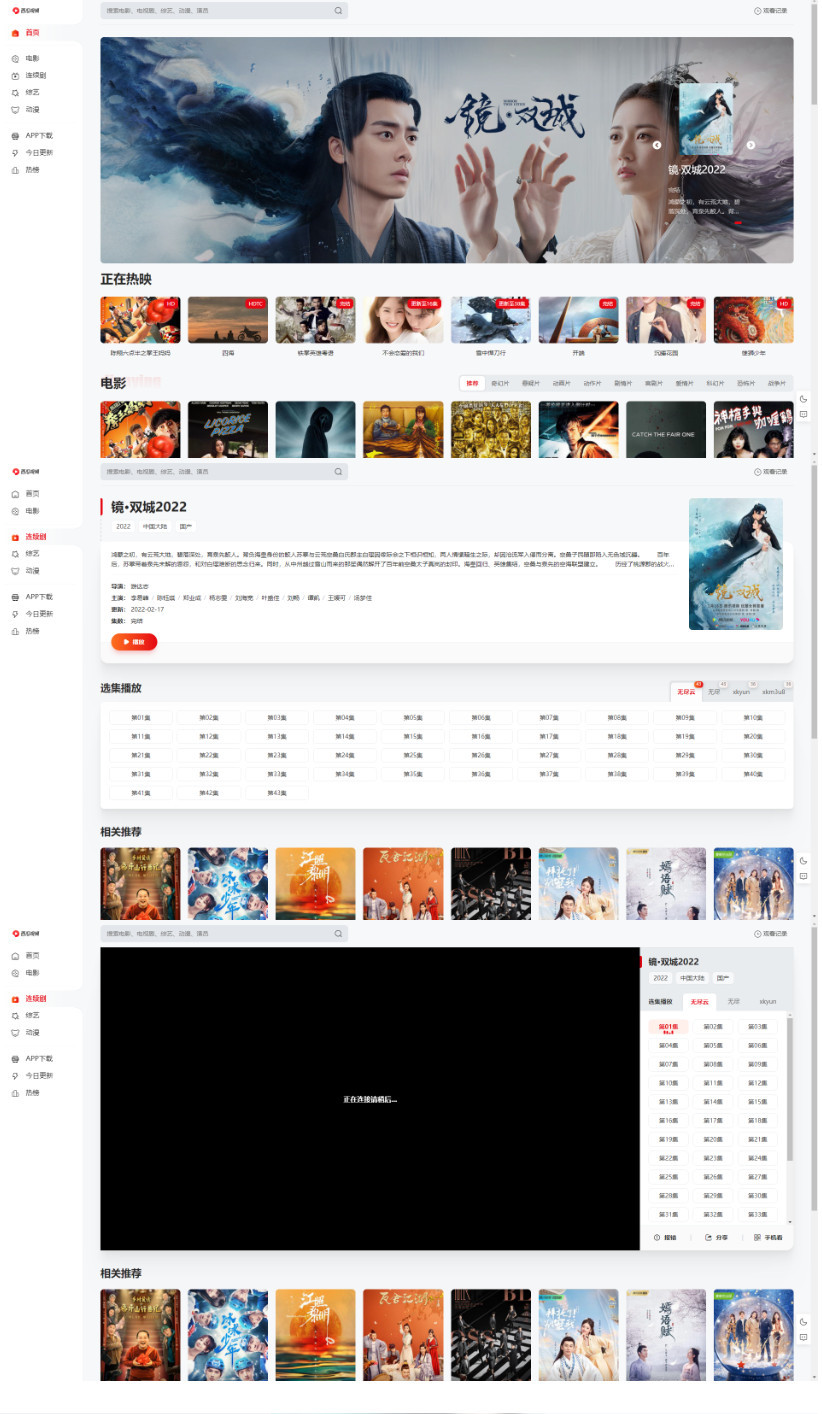Open the 开端 poster in 正在热映
822x1414 pixels.
tap(578, 320)
